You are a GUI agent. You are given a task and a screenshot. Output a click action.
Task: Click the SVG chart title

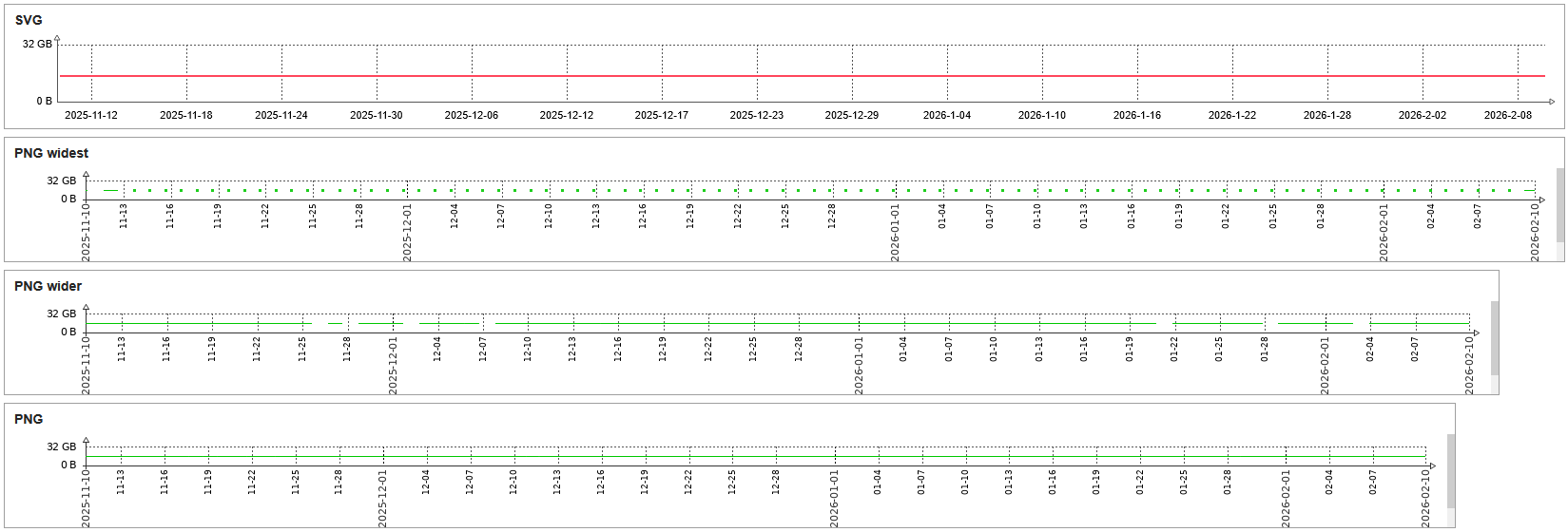click(29, 20)
